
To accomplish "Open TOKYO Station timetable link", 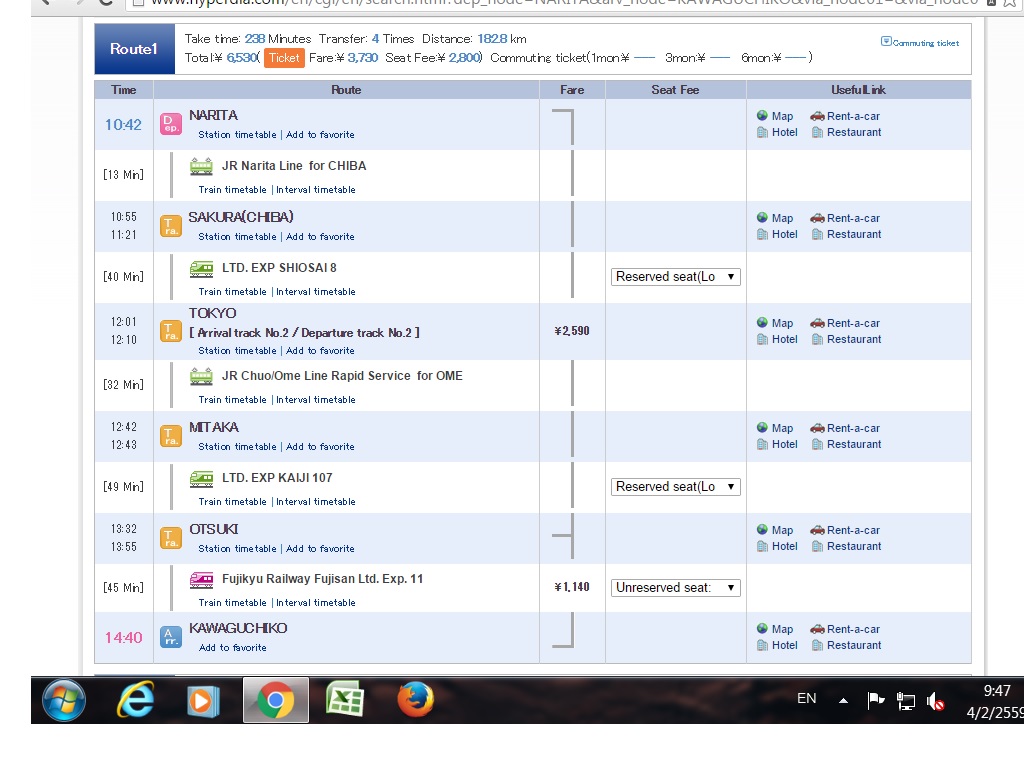I will click(x=238, y=351).
